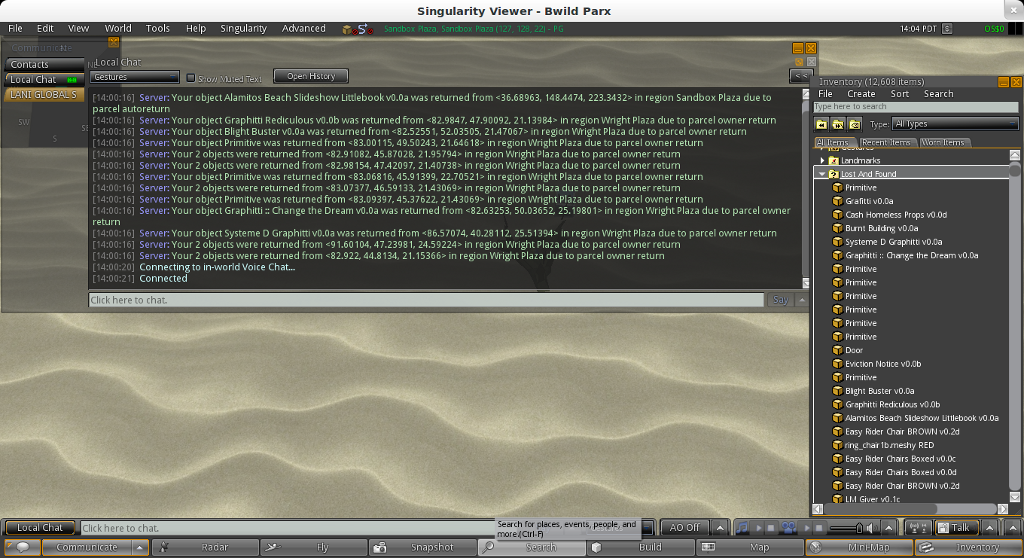Toggle the Mini-Map panel button
This screenshot has width=1024, height=558.
(859, 547)
